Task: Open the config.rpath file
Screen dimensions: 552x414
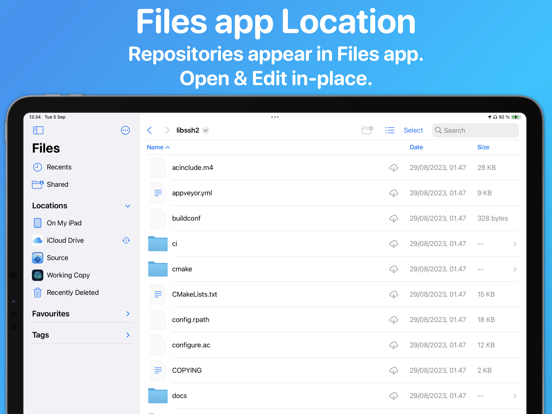Action: (x=333, y=320)
